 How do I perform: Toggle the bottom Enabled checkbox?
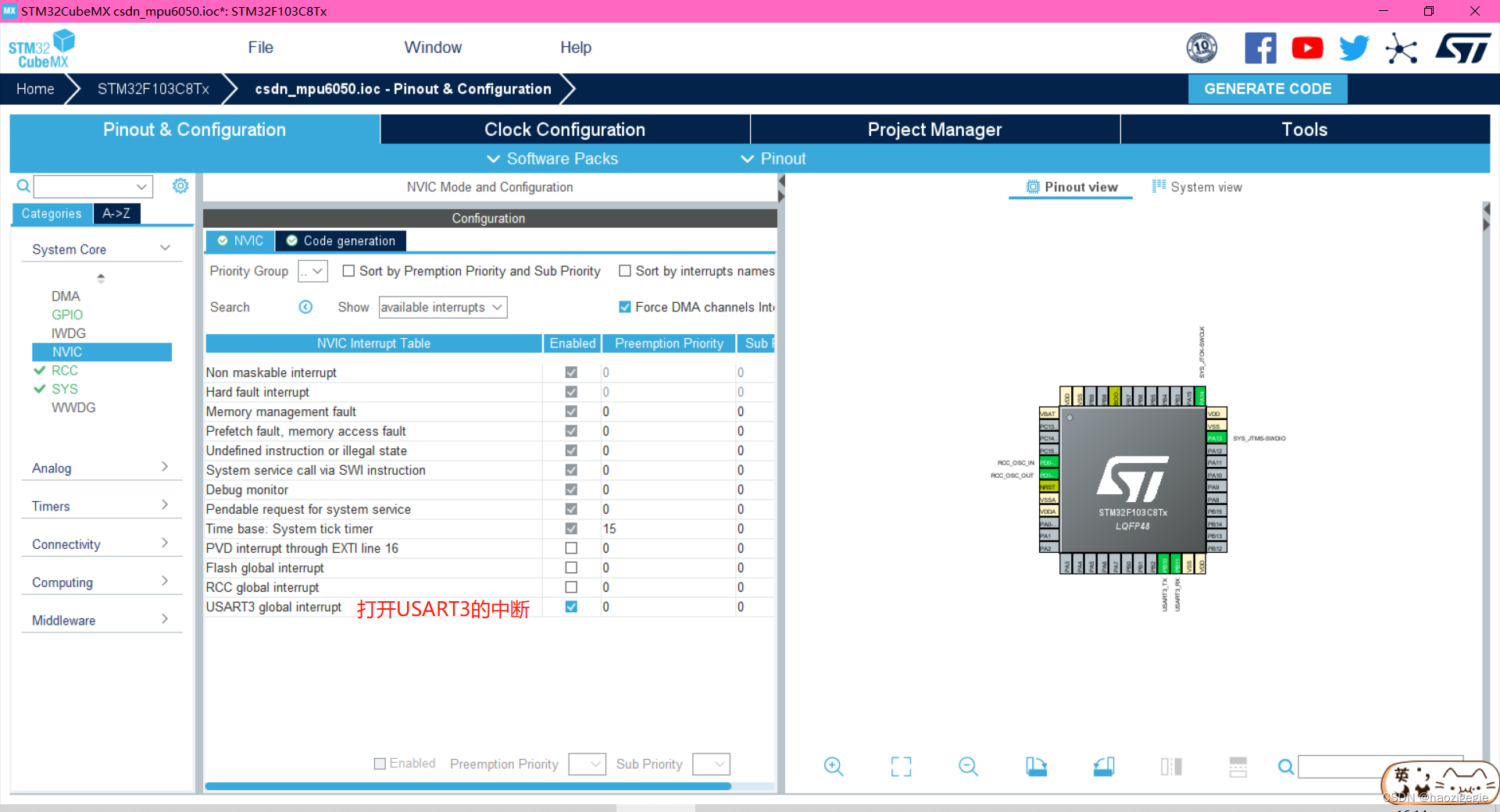[380, 764]
